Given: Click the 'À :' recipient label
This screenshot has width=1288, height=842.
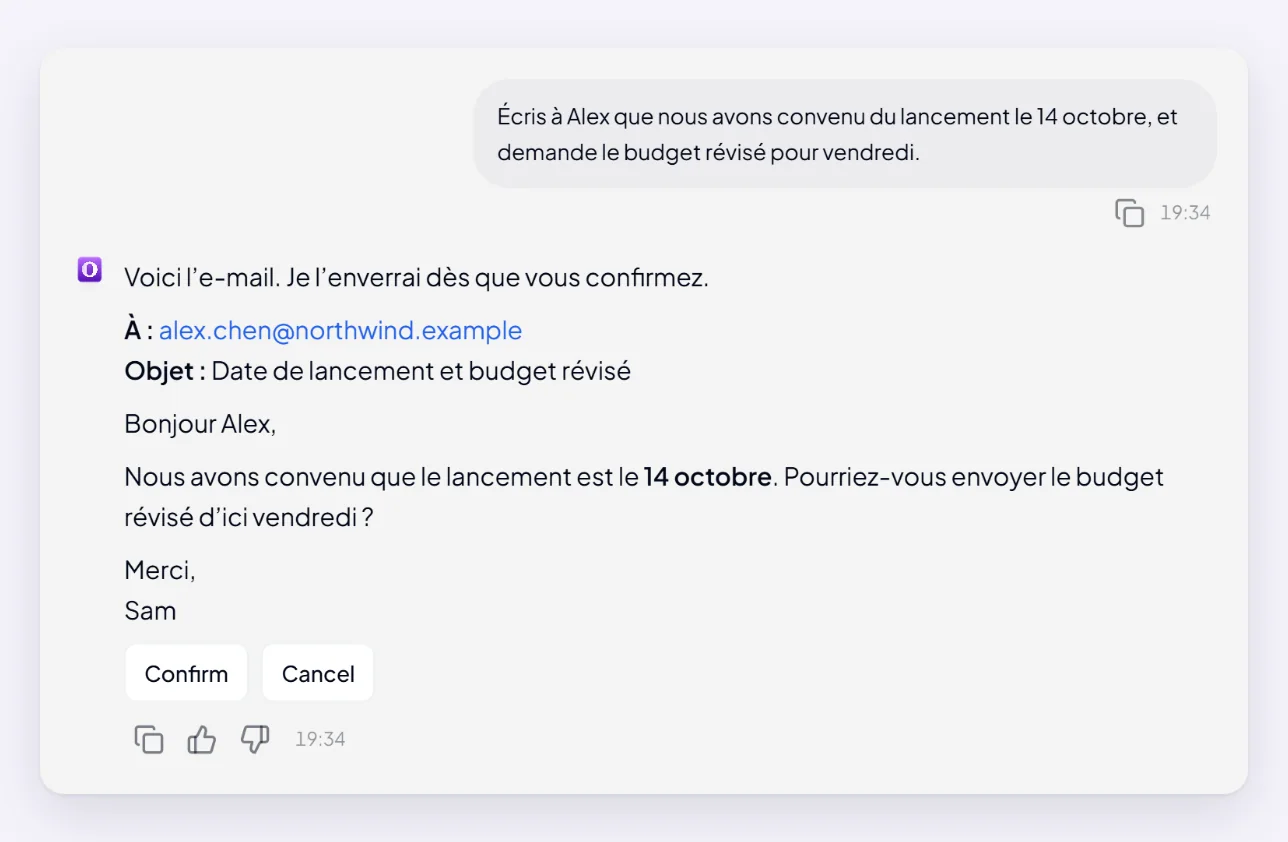Looking at the screenshot, I should click(x=139, y=330).
